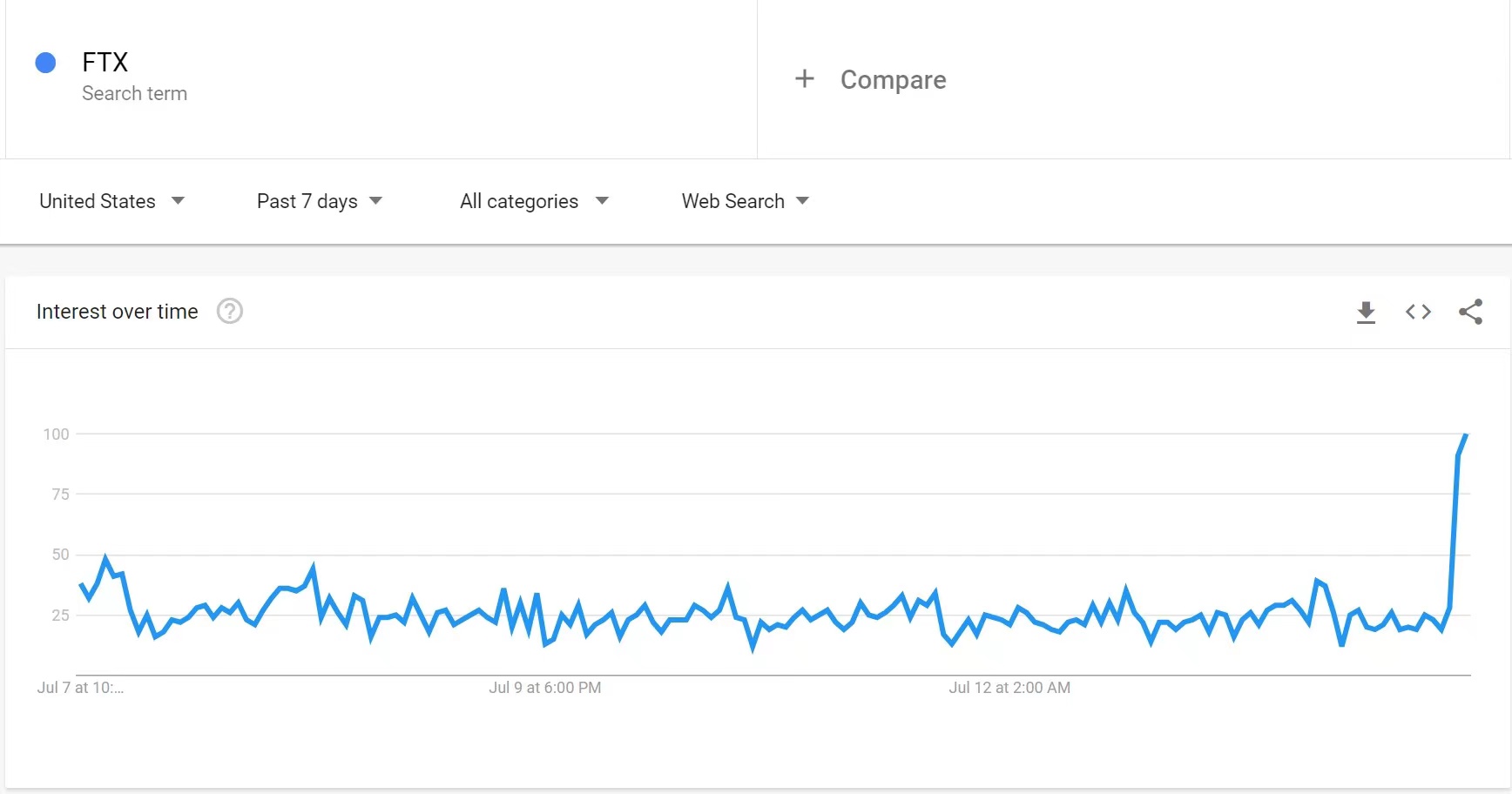Click the Jul 12 at 2:00 AM axis label
The height and width of the screenshot is (794, 1512).
[1009, 688]
